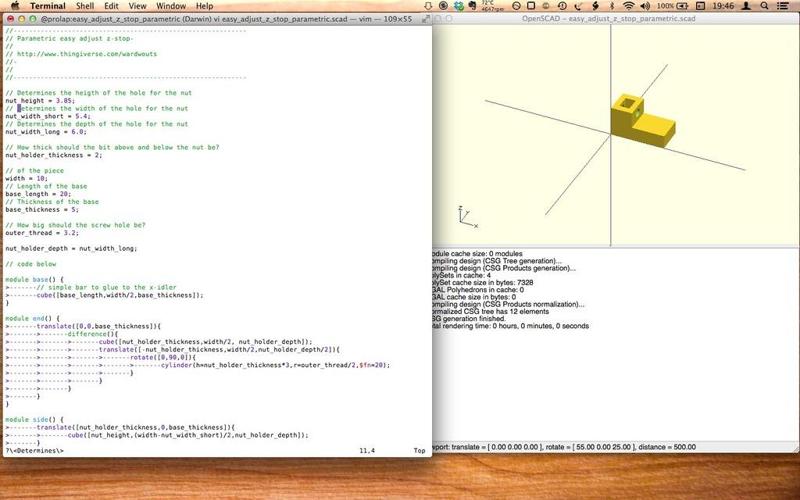Click the thingiverse URL comment line
800x500 pixels.
(82, 54)
